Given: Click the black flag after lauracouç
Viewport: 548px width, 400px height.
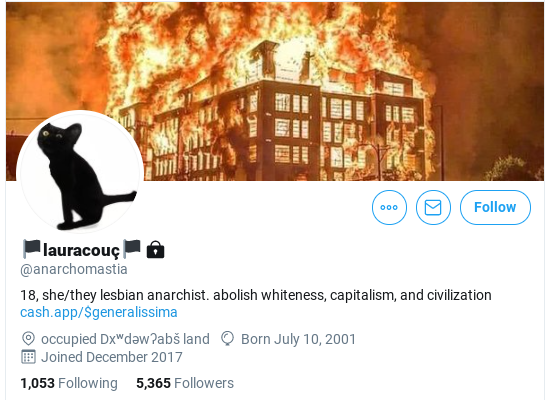Looking at the screenshot, I should click(x=132, y=248).
